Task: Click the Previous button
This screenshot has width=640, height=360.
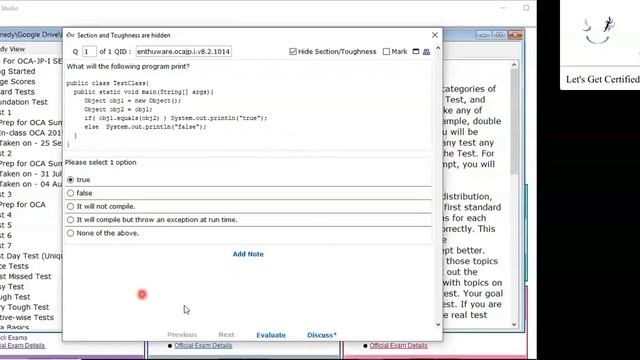Action: 182,335
